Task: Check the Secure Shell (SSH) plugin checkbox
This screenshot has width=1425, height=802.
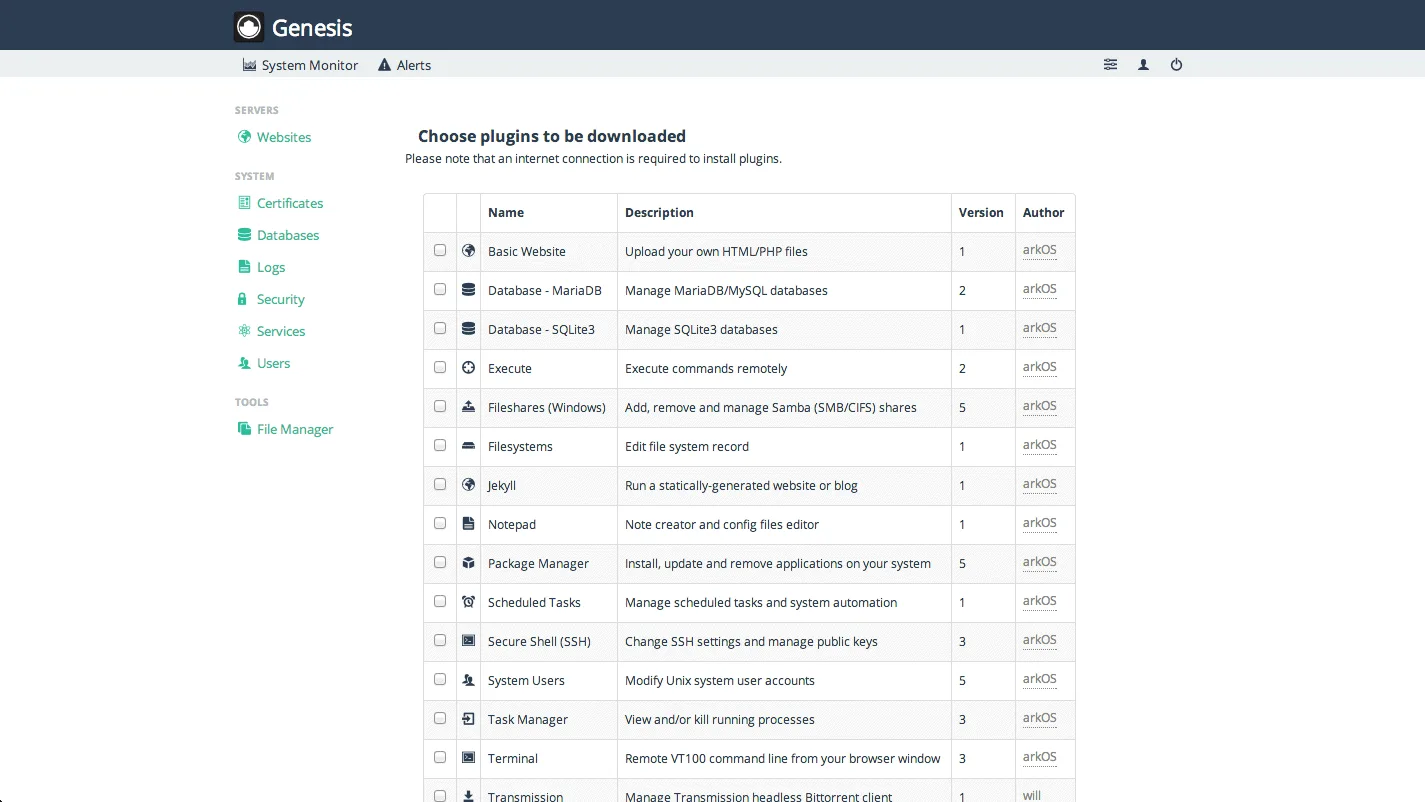Action: pyautogui.click(x=440, y=640)
